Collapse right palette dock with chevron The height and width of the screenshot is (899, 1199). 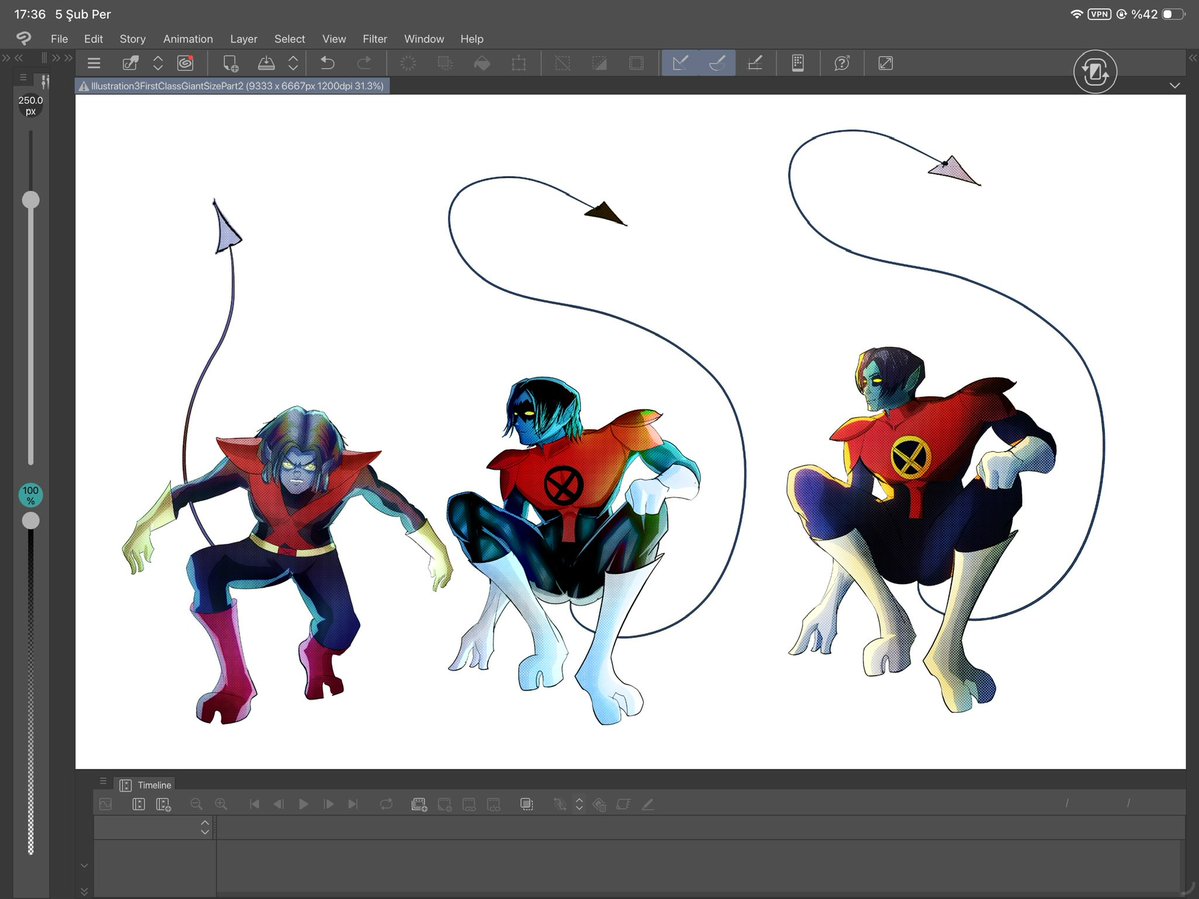(x=1193, y=58)
